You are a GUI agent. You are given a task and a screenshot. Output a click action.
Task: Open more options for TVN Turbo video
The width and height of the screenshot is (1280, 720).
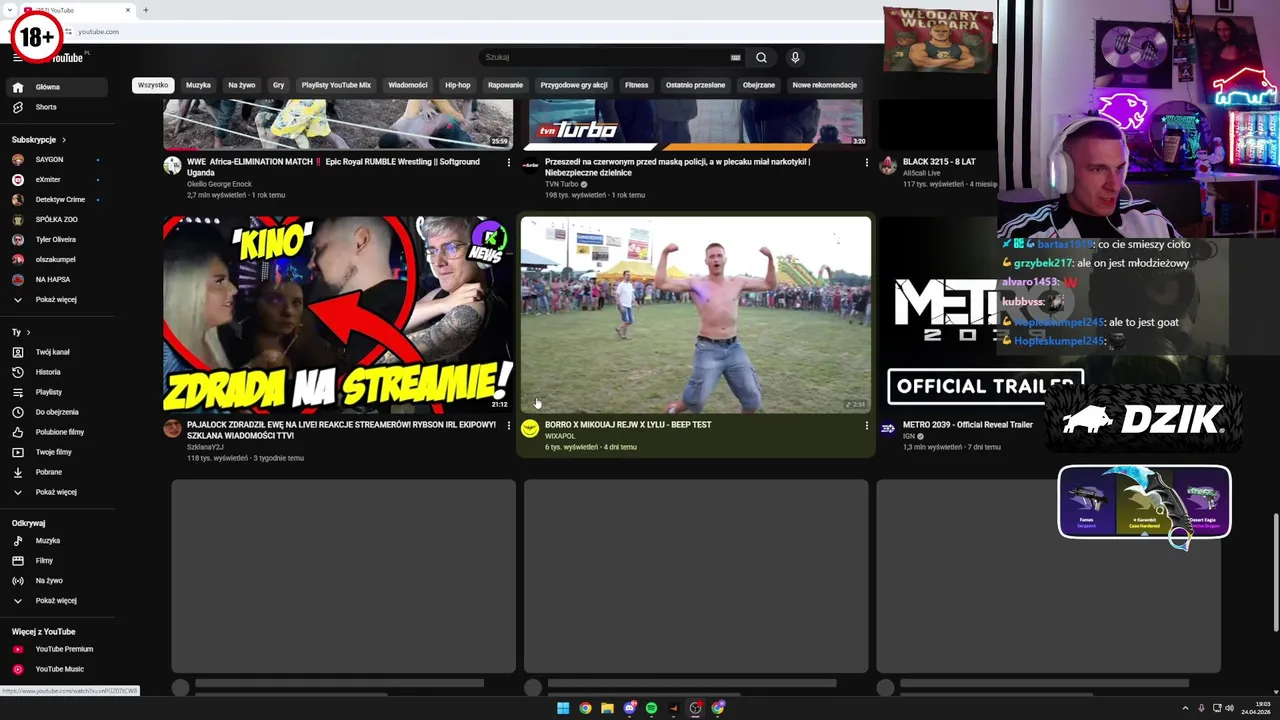click(x=866, y=162)
